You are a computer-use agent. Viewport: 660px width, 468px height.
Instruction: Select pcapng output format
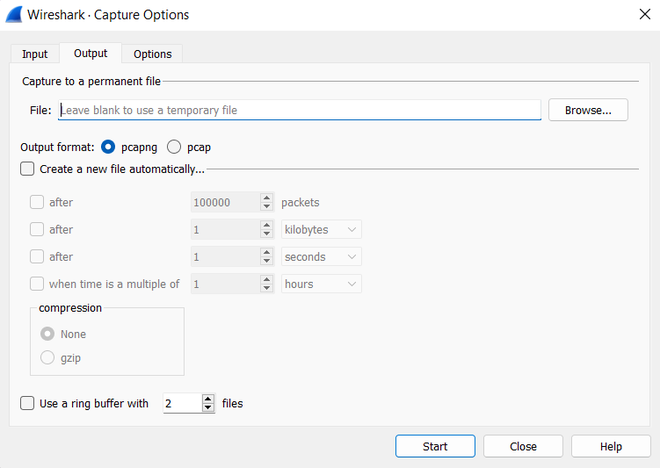(x=108, y=147)
